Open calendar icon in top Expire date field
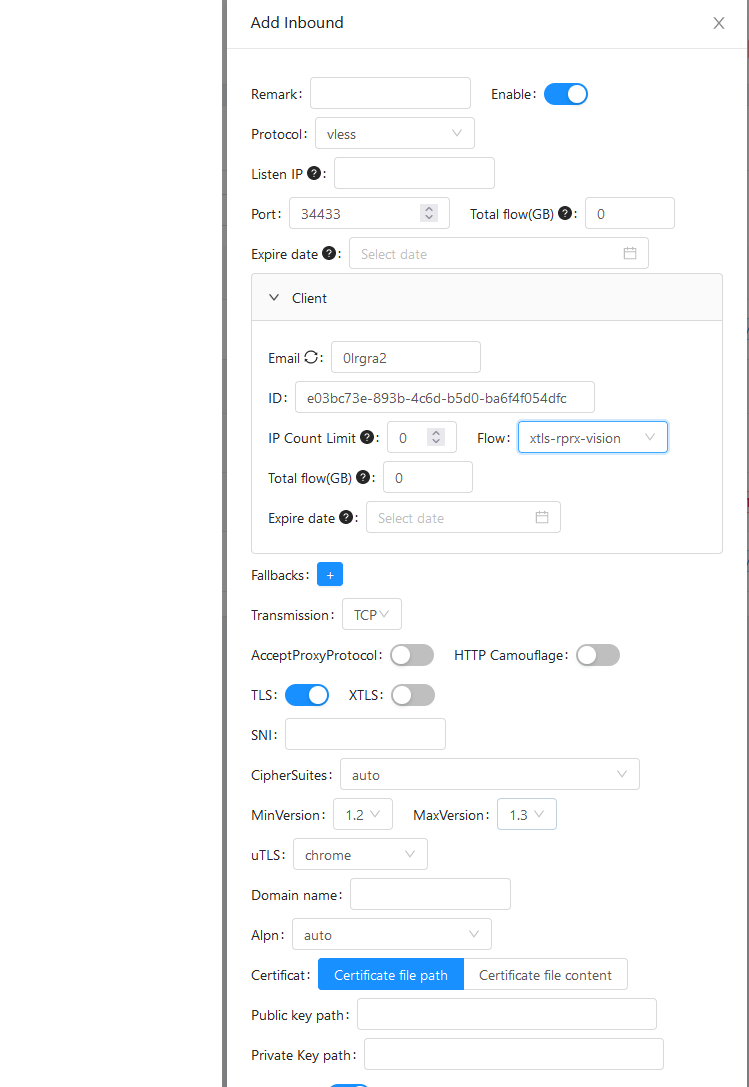The image size is (749, 1087). [x=630, y=254]
